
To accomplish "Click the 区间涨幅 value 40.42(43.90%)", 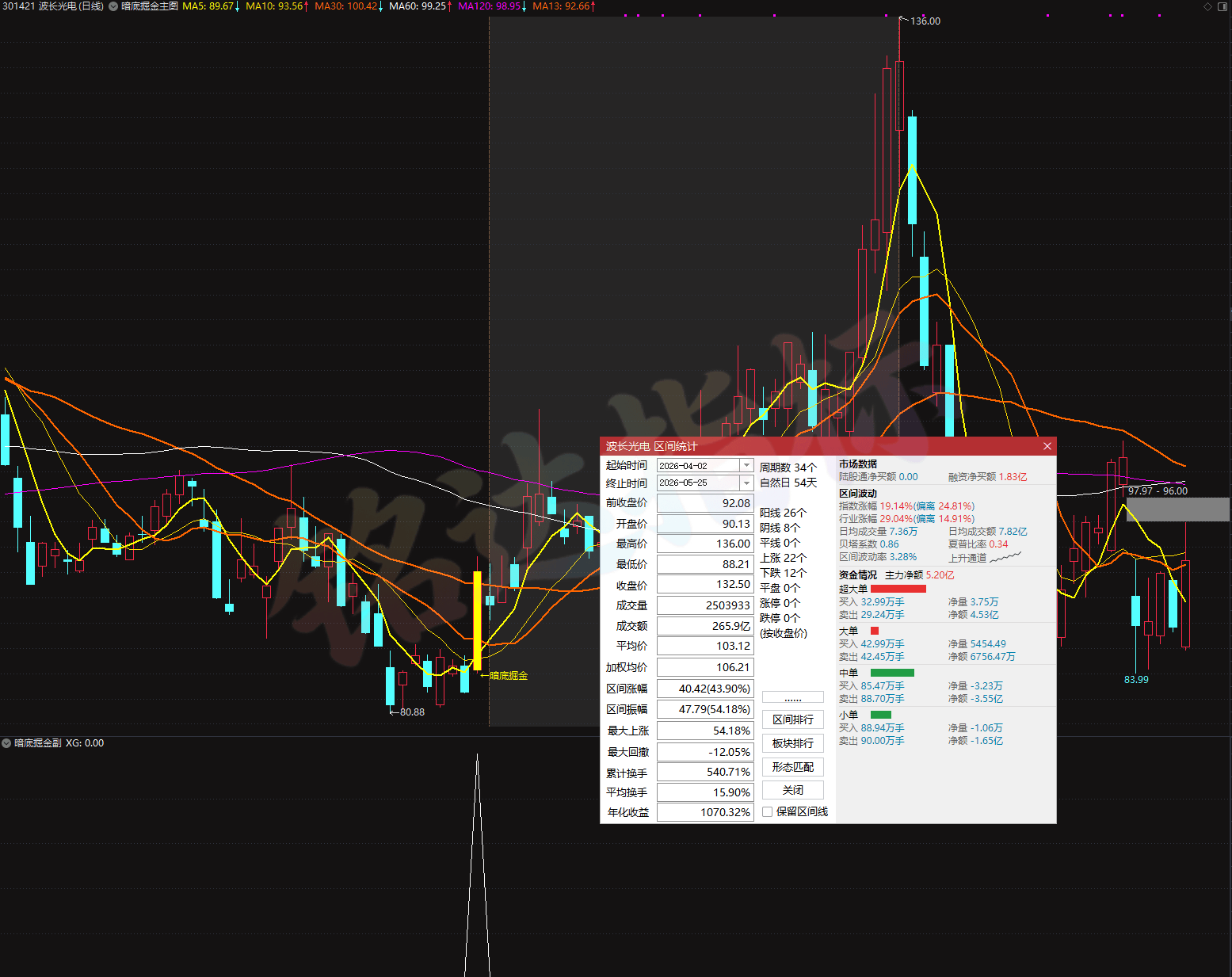I will click(705, 689).
